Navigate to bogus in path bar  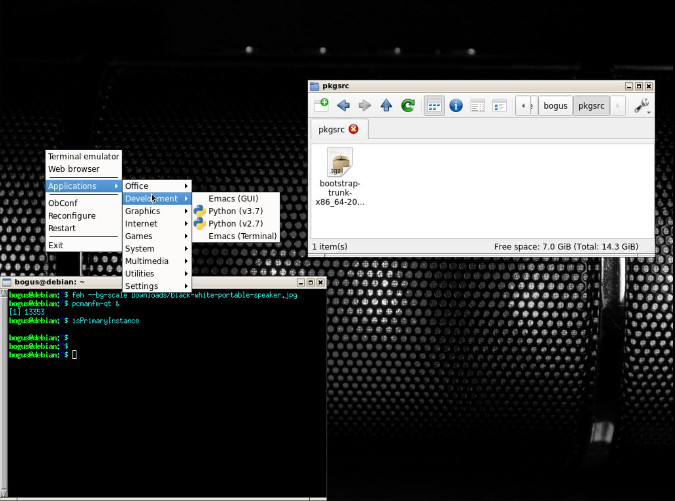point(555,106)
